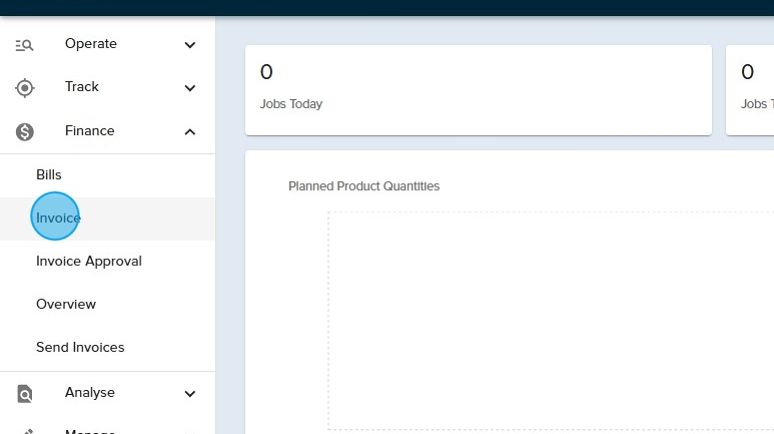774x434 pixels.
Task: Click the Planned Product Quantities chart title
Action: point(364,186)
